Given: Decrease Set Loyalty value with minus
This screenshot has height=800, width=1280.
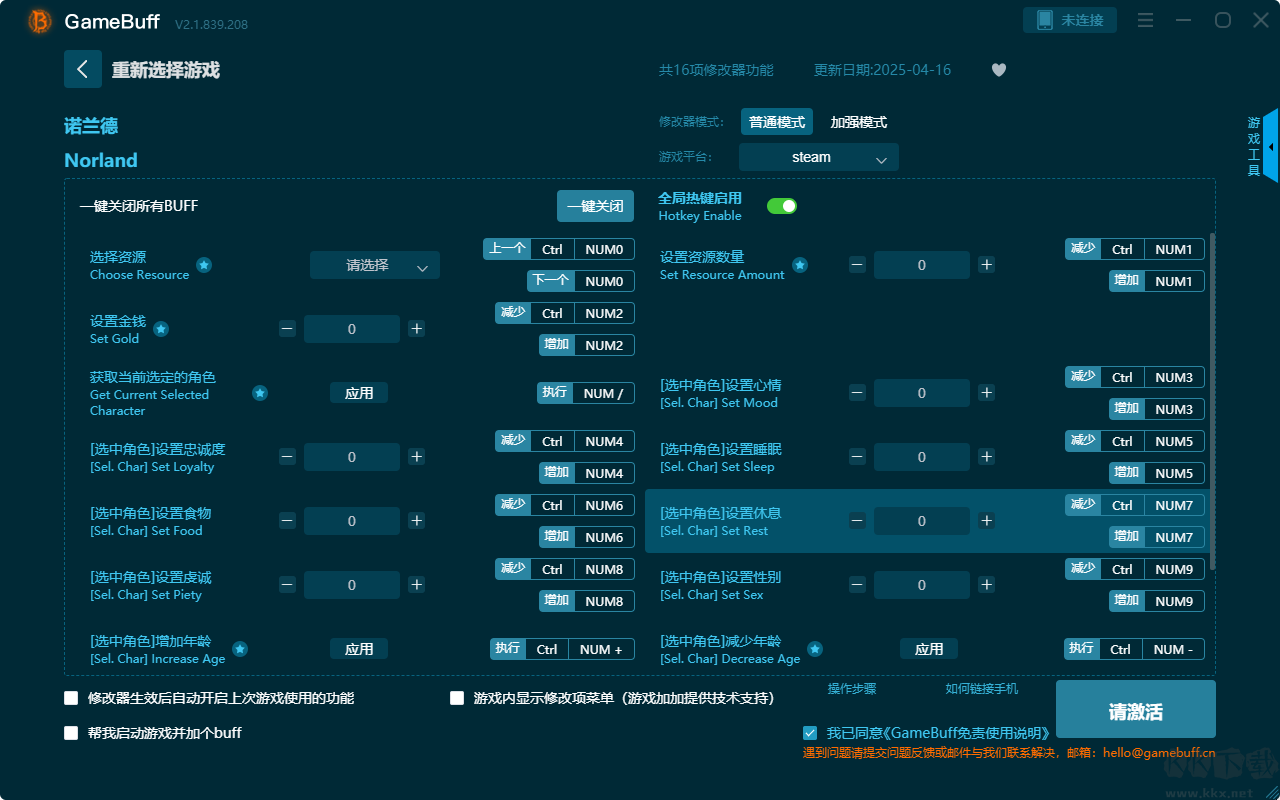Looking at the screenshot, I should point(287,457).
